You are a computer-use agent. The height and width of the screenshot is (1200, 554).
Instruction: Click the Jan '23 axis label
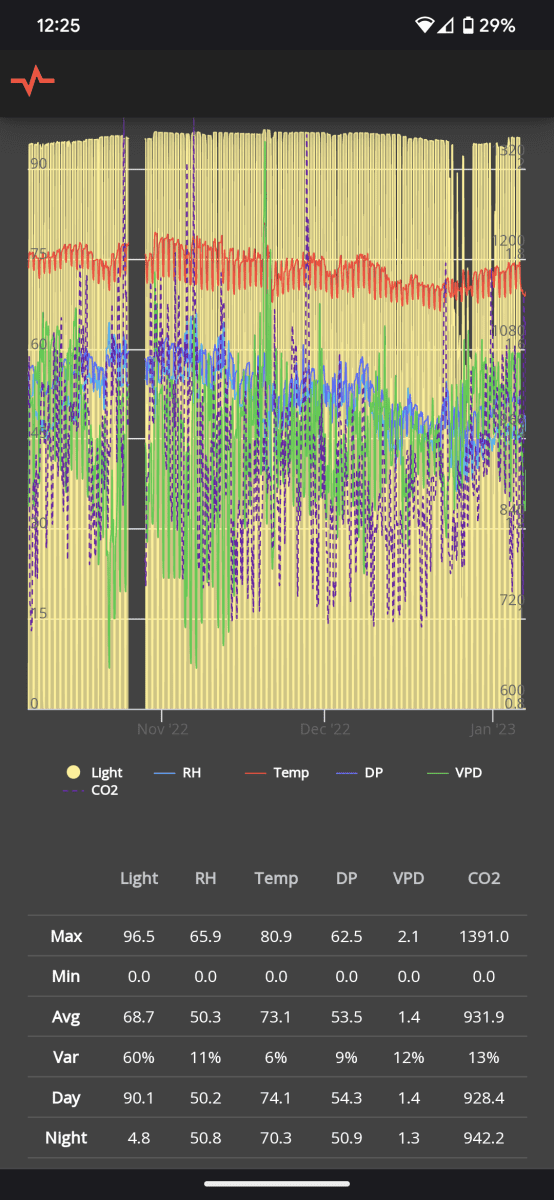pyautogui.click(x=493, y=729)
